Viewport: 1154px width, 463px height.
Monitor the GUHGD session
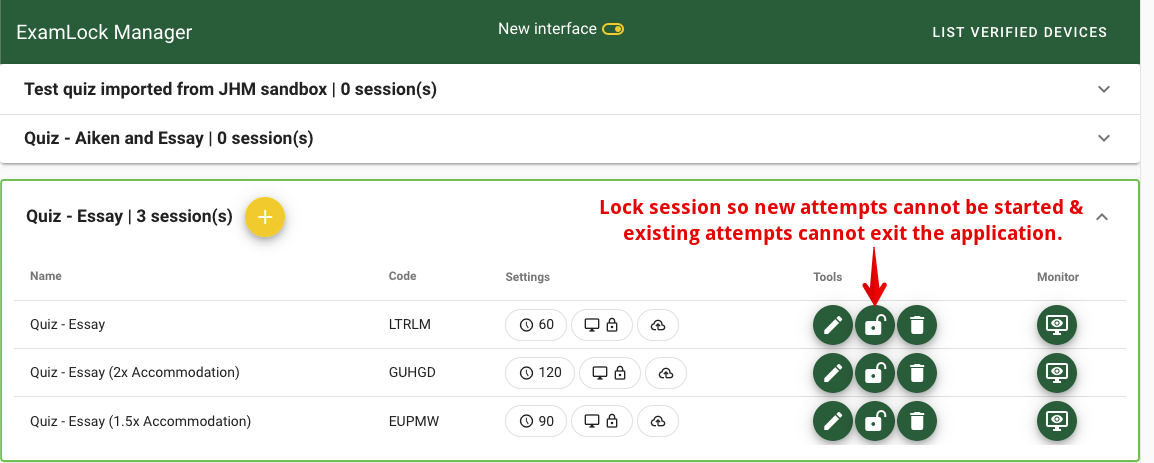coord(1057,373)
